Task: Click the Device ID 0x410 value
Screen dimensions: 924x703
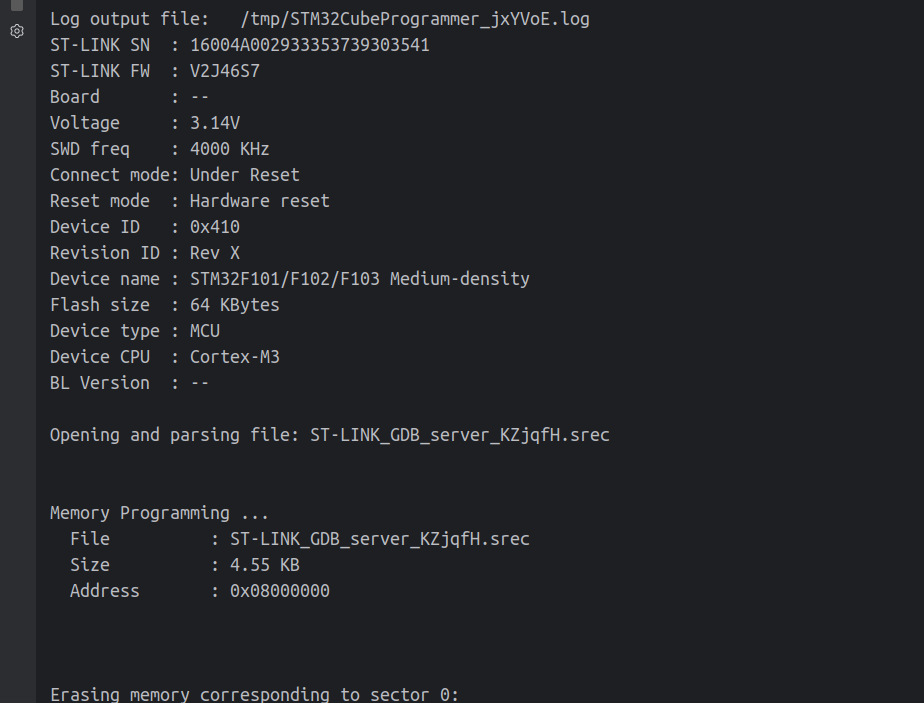Action: [x=214, y=227]
